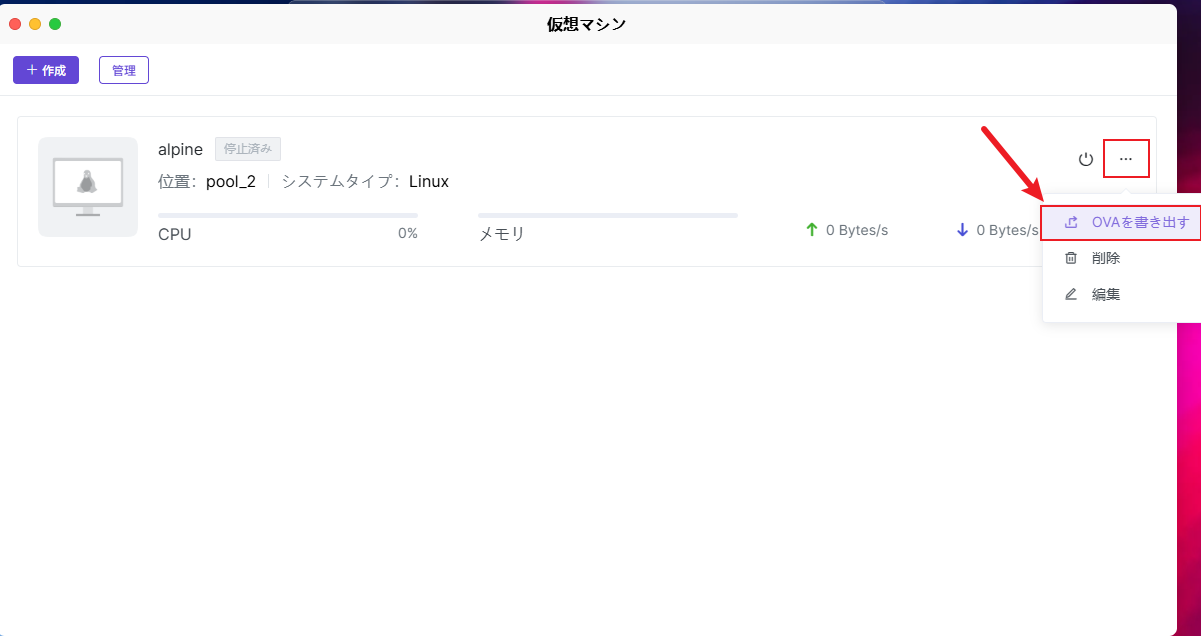Click the Linux system type label
This screenshot has height=636, width=1201.
pyautogui.click(x=429, y=181)
